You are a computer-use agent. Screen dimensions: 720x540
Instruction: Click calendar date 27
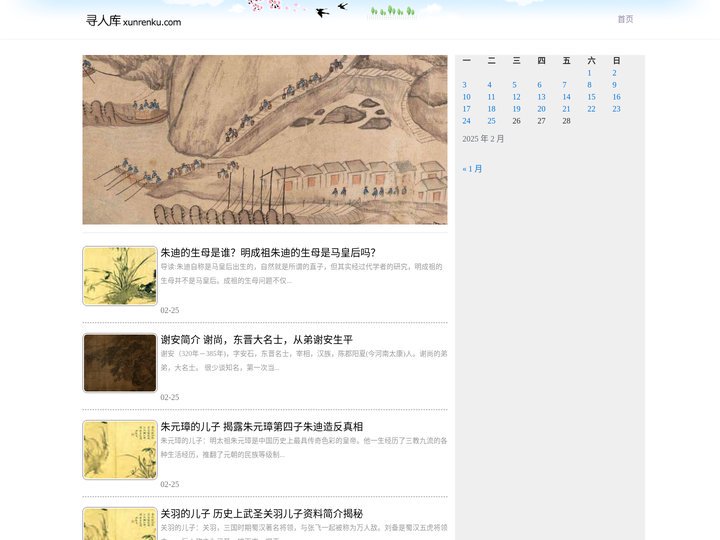541,121
